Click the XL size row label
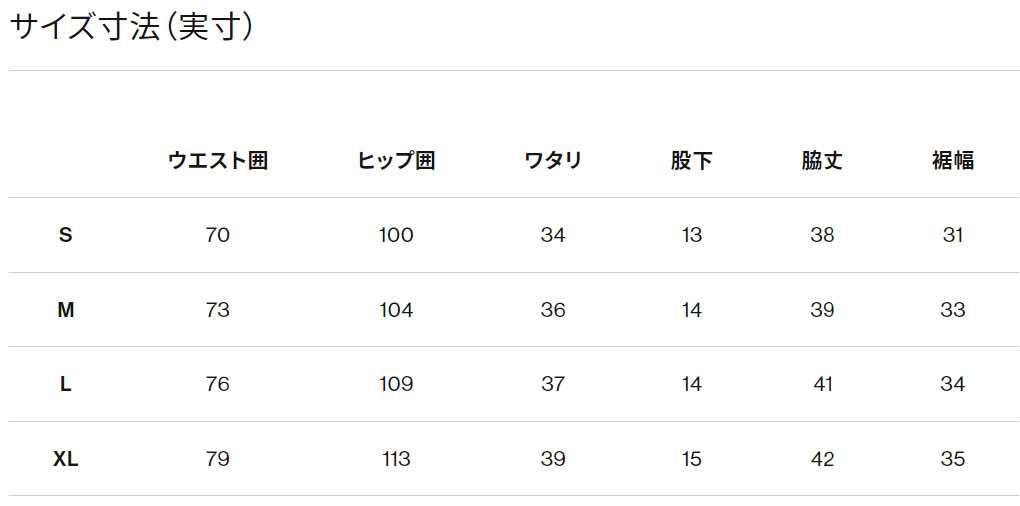The width and height of the screenshot is (1020, 506). click(66, 460)
